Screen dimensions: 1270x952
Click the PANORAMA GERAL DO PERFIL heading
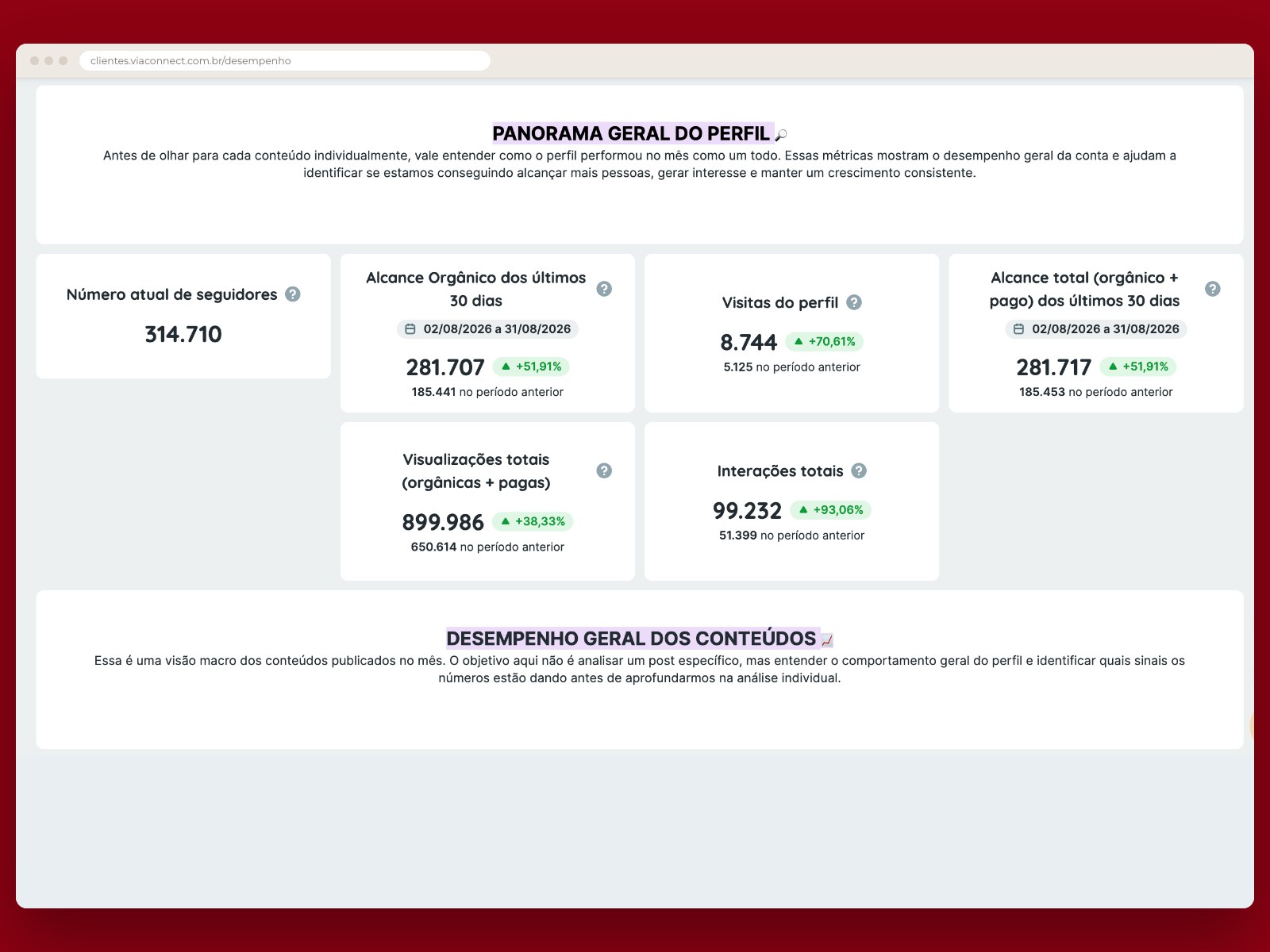[632, 133]
